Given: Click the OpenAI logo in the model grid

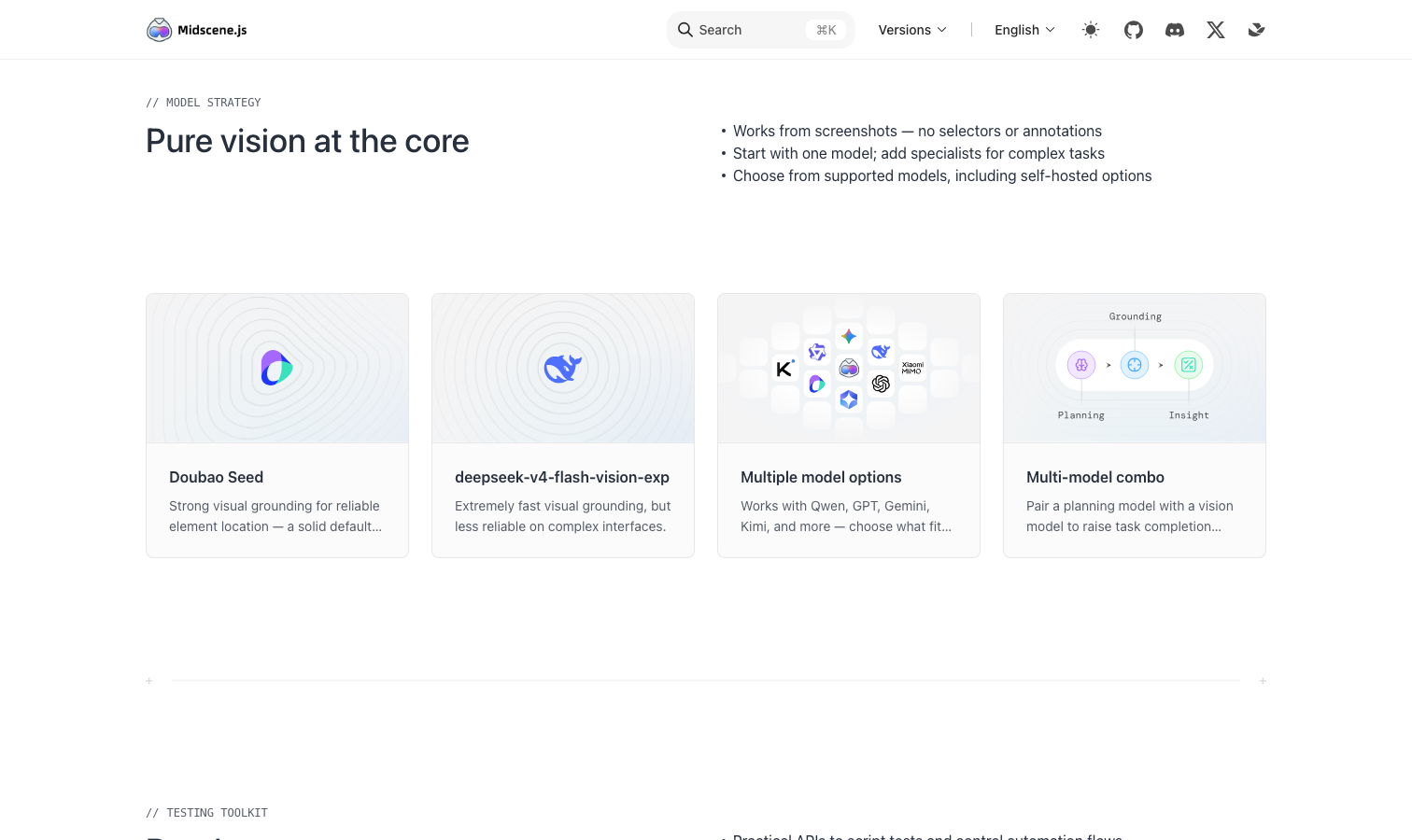Looking at the screenshot, I should [x=881, y=384].
